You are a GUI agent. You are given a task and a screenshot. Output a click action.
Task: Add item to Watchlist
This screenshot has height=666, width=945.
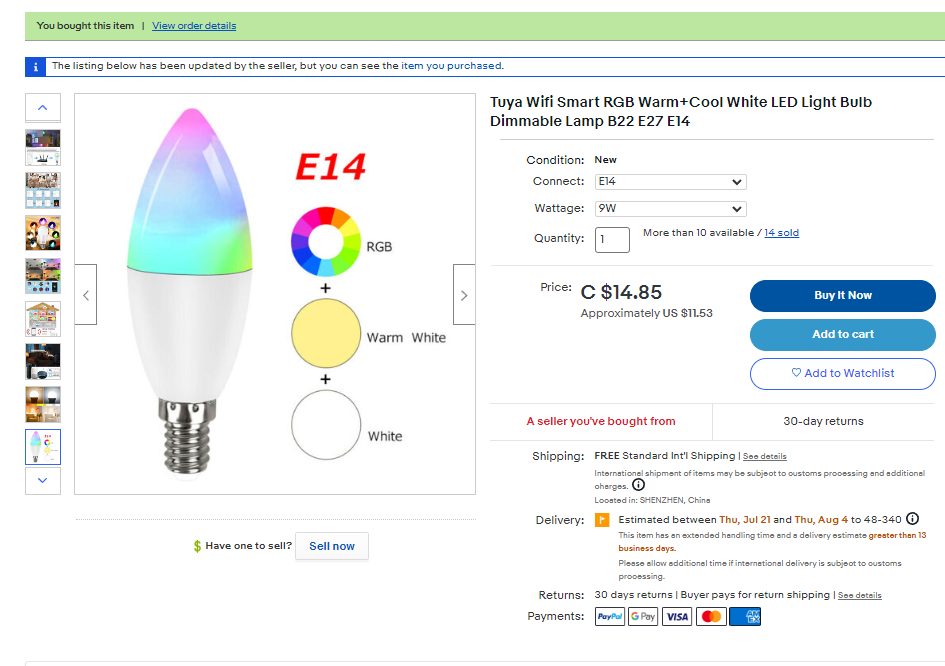(843, 374)
